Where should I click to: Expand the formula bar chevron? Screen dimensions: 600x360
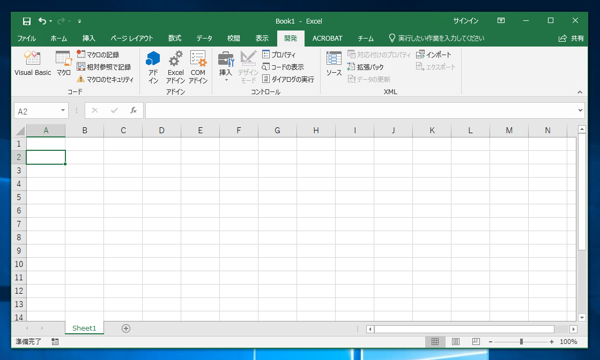coord(580,111)
